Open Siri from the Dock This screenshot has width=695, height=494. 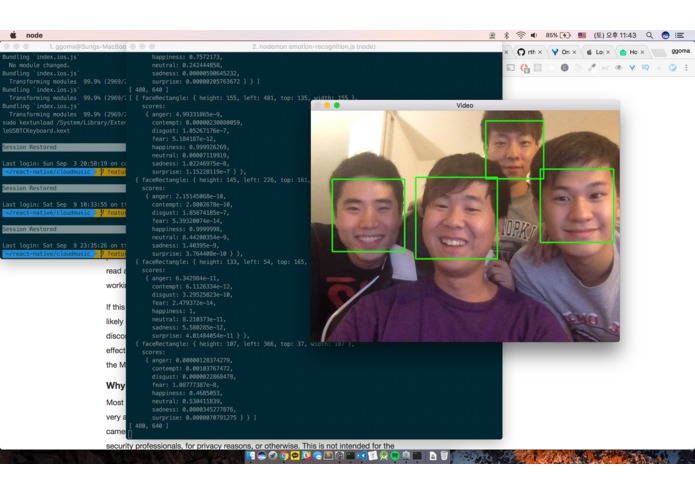(262, 455)
